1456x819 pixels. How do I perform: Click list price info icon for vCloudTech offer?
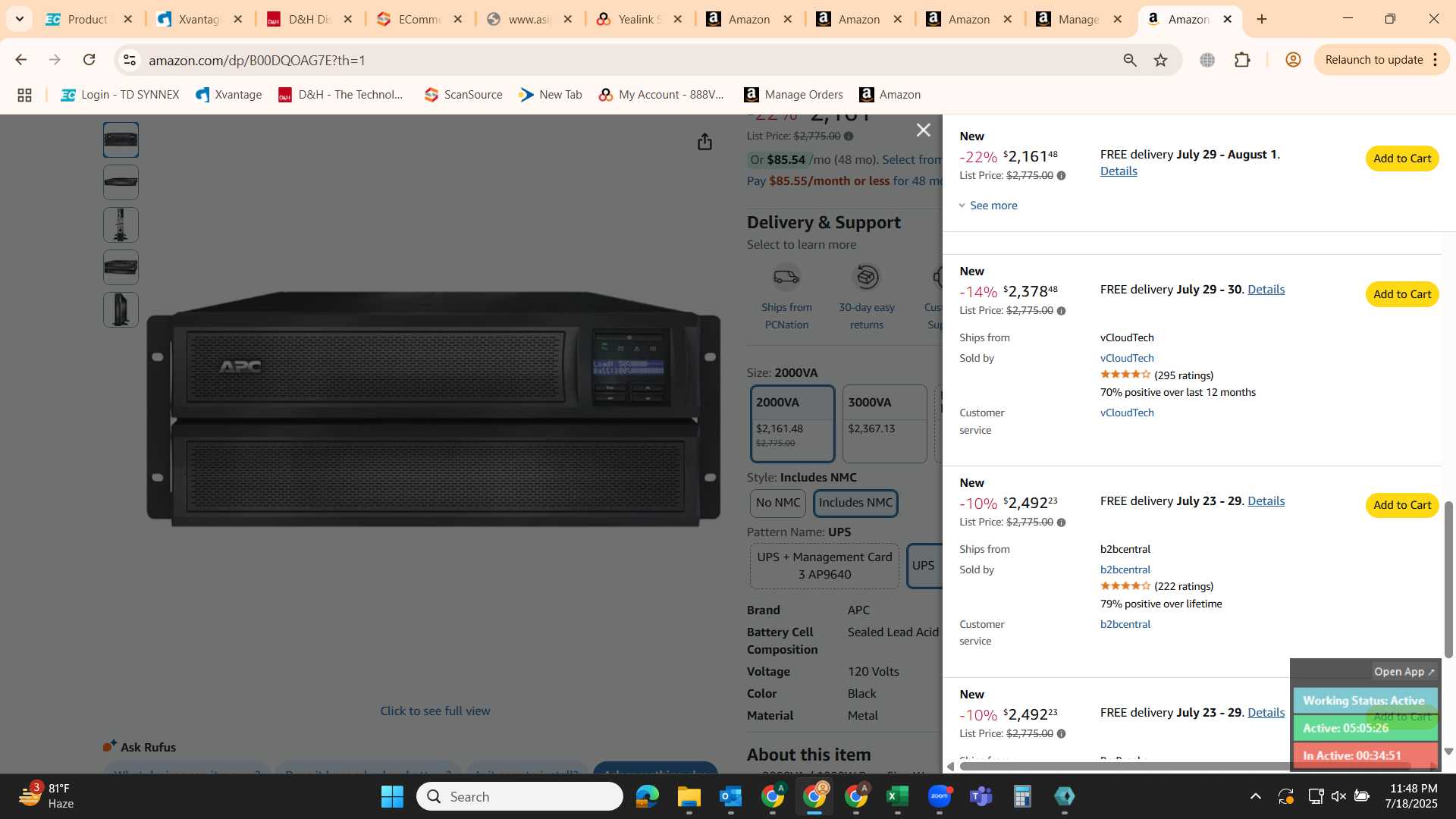click(1061, 311)
